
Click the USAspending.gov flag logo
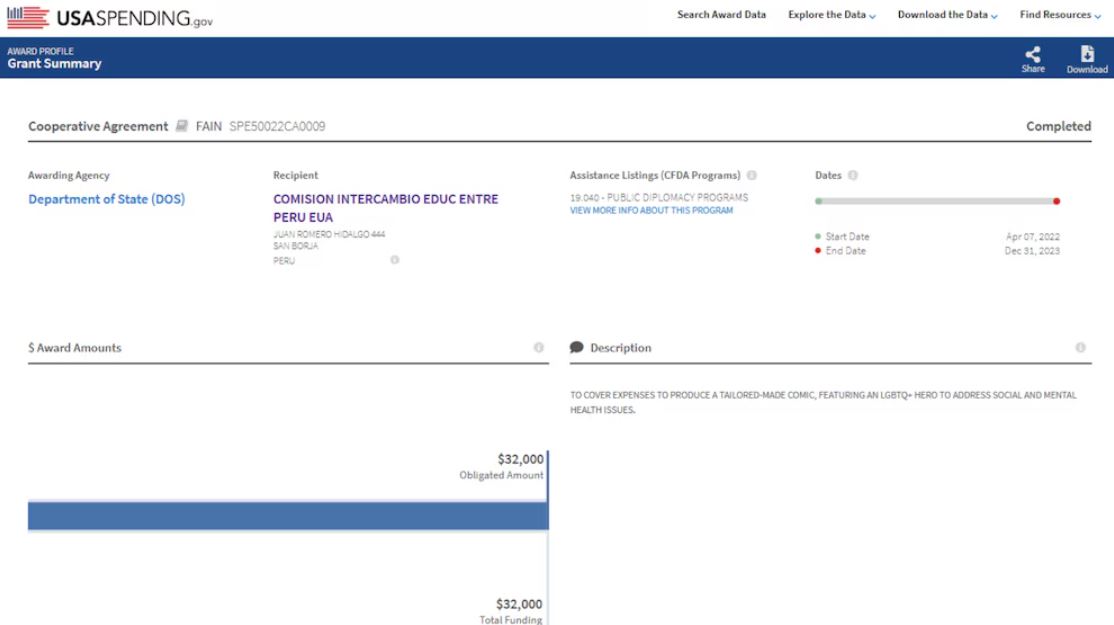pos(28,17)
